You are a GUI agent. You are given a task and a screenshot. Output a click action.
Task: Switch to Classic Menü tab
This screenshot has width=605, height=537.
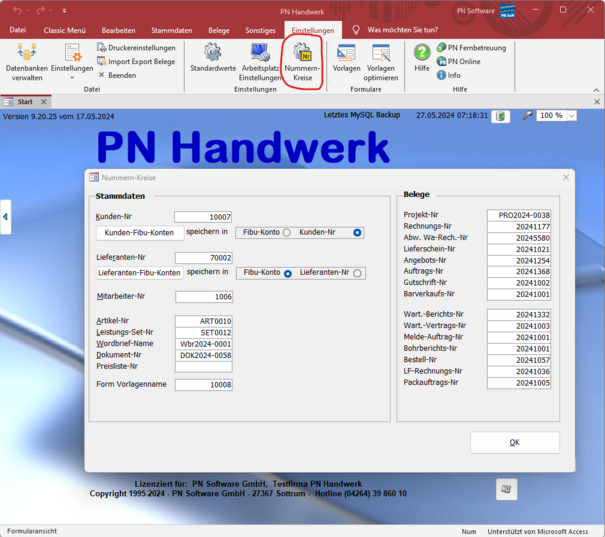pos(64,30)
